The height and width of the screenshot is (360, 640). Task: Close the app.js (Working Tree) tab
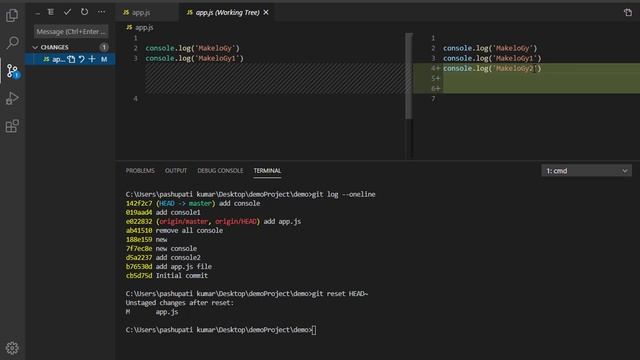click(x=266, y=13)
